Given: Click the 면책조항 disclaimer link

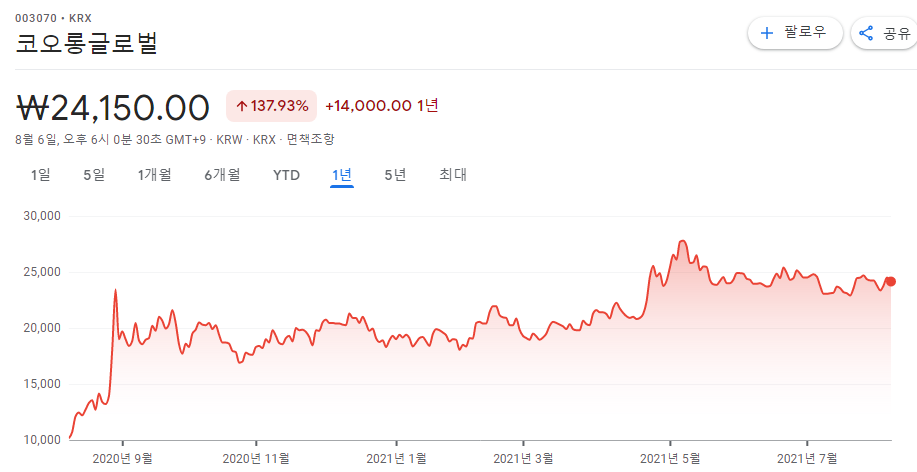Looking at the screenshot, I should pyautogui.click(x=311, y=140).
